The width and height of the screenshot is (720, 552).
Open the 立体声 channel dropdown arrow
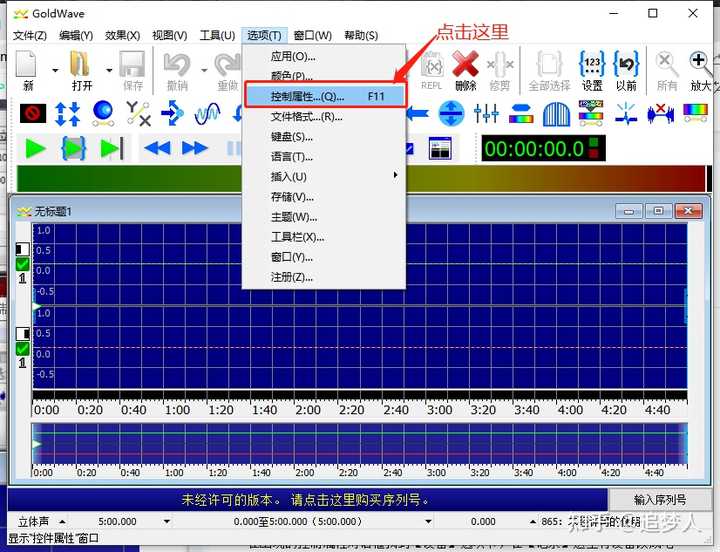point(62,522)
